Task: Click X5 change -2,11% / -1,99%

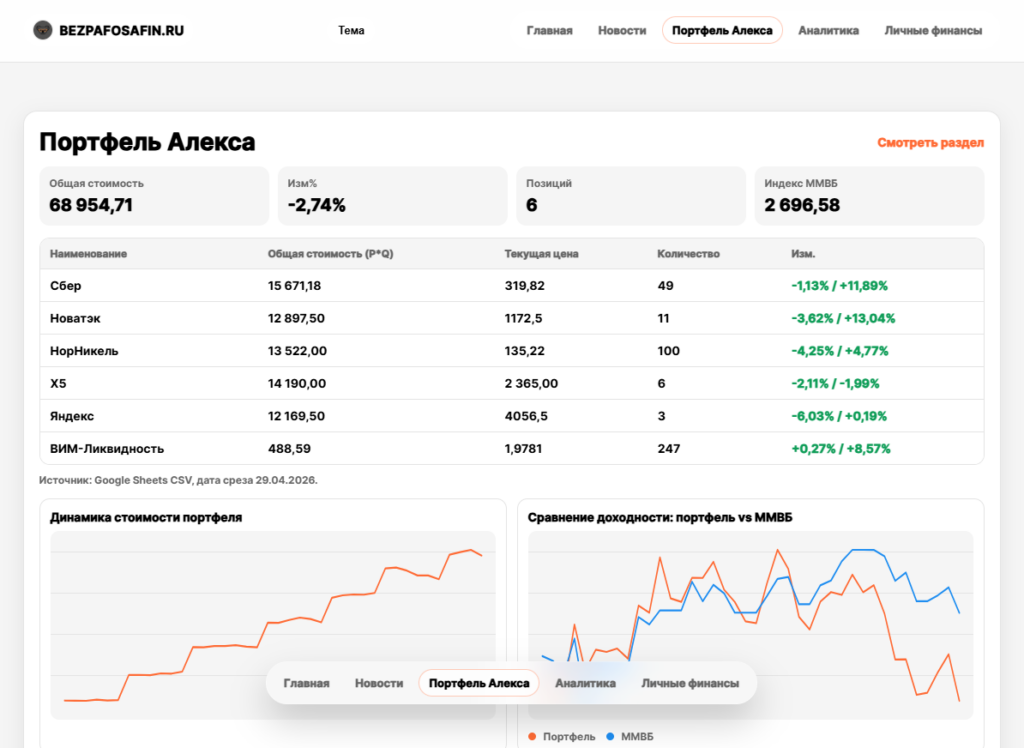Action: click(835, 383)
